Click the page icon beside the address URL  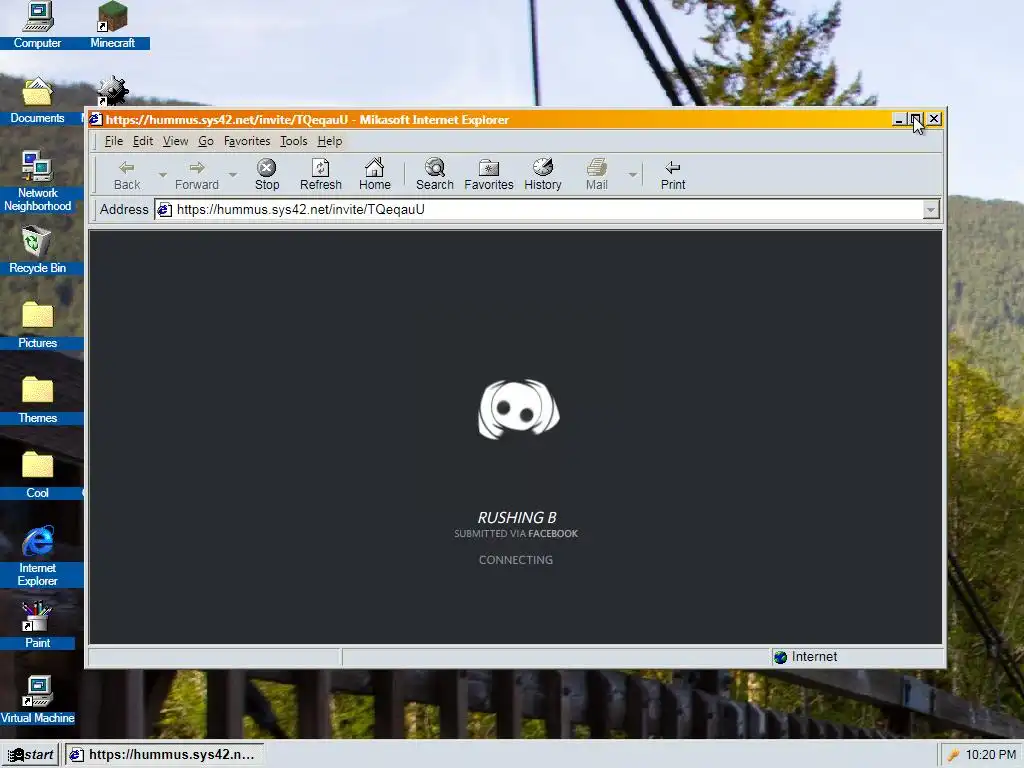click(x=165, y=210)
